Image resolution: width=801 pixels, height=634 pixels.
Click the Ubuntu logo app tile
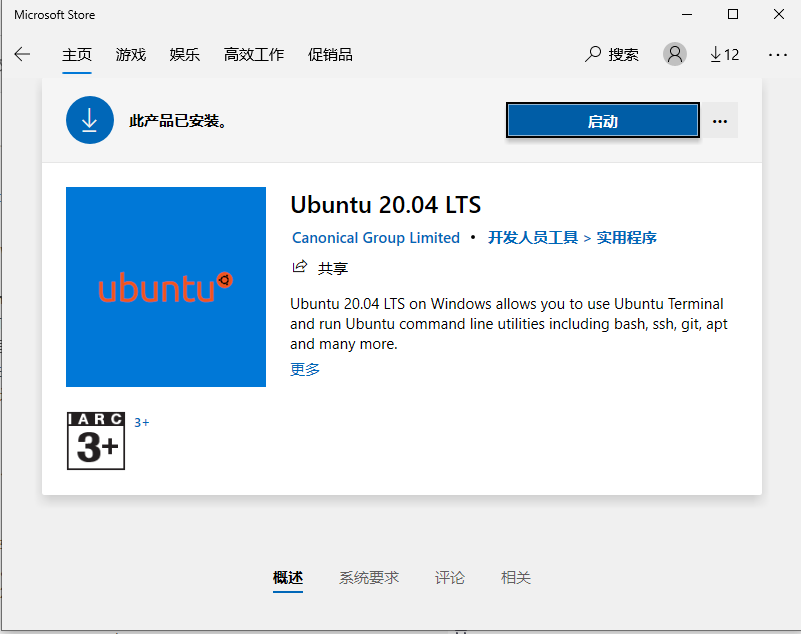pyautogui.click(x=166, y=287)
